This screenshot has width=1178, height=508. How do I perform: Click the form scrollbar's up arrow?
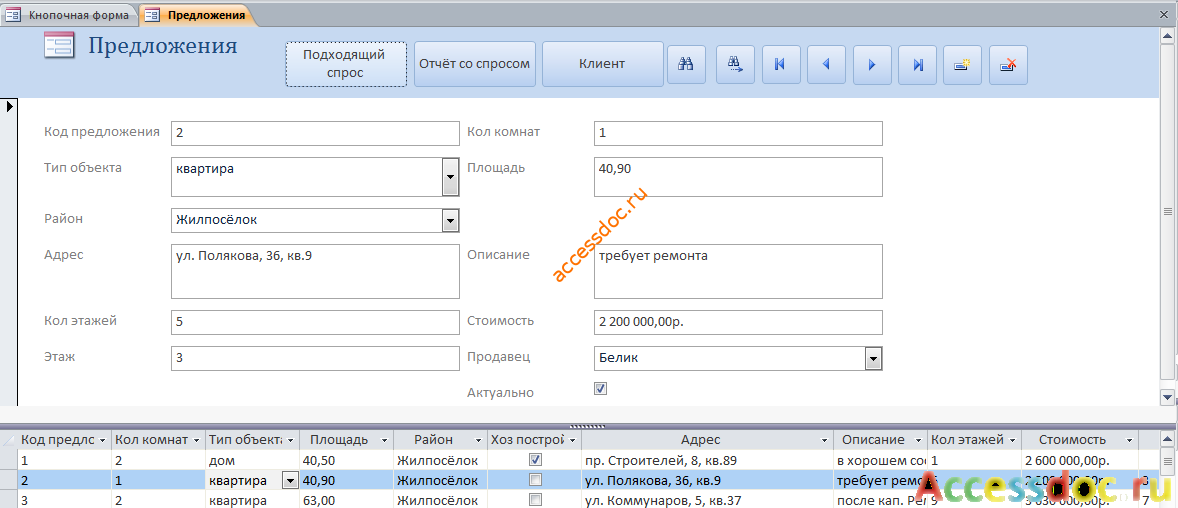(1168, 35)
